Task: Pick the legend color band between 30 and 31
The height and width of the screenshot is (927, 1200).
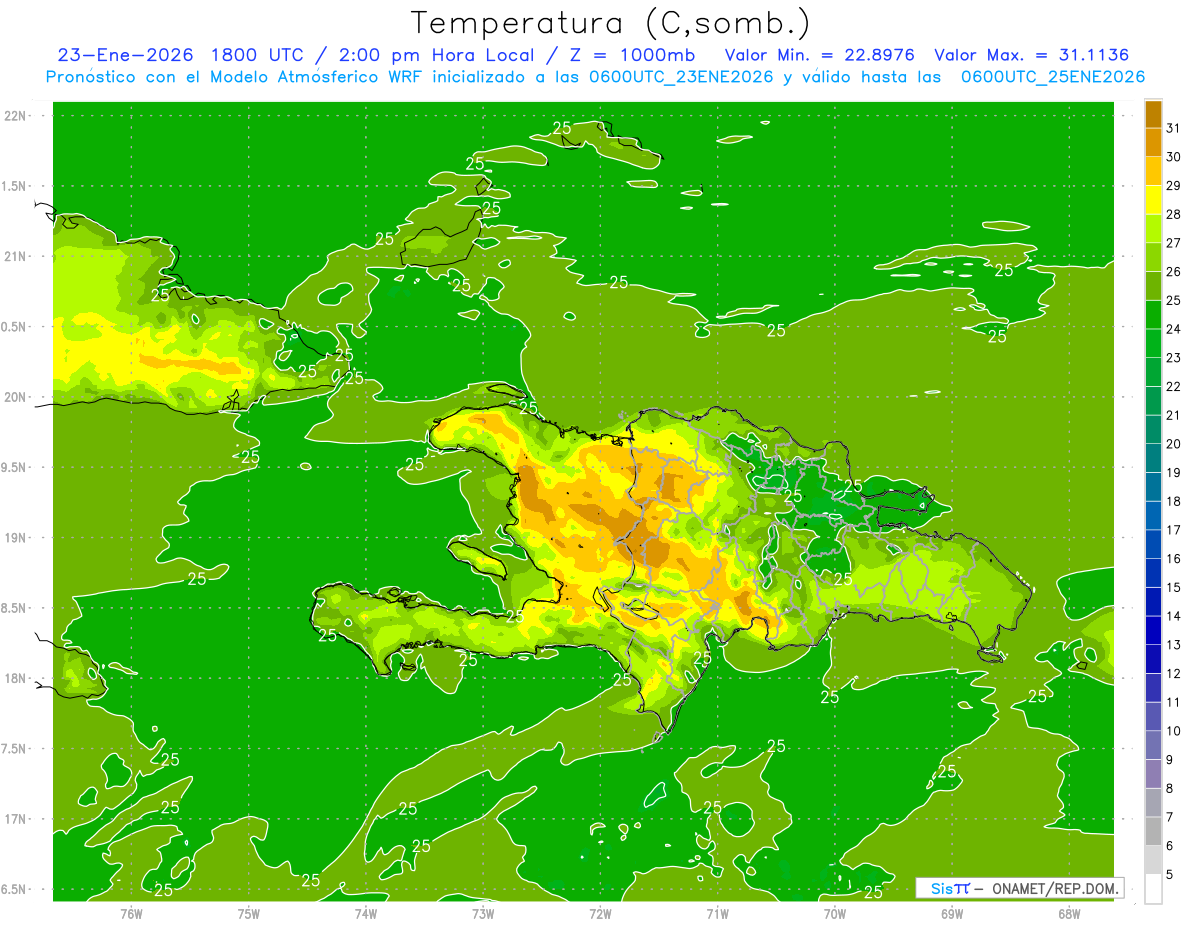Action: pos(1153,142)
